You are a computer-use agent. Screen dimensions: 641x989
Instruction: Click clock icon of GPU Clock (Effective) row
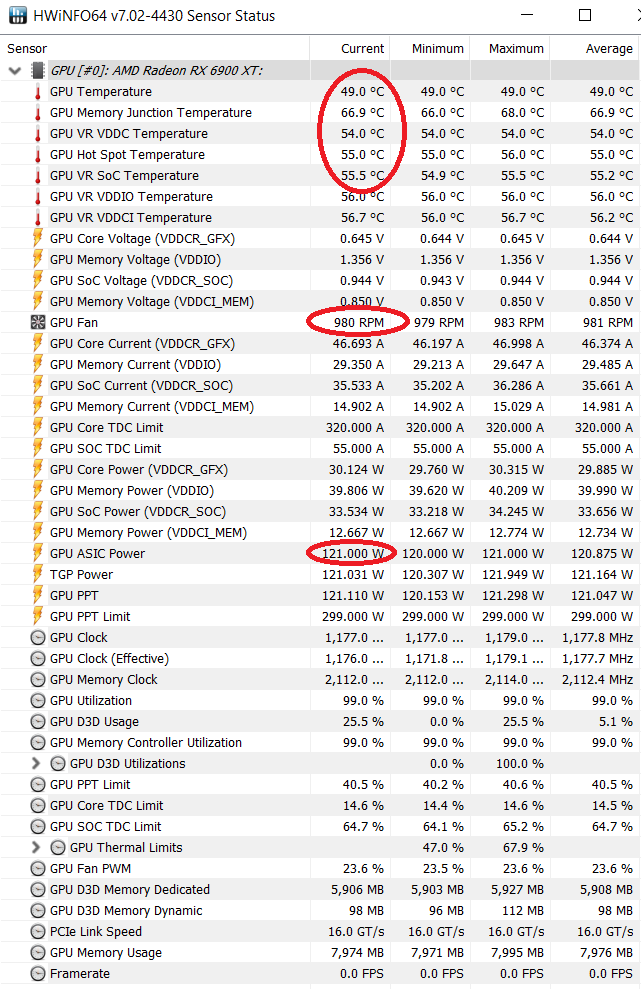click(38, 658)
